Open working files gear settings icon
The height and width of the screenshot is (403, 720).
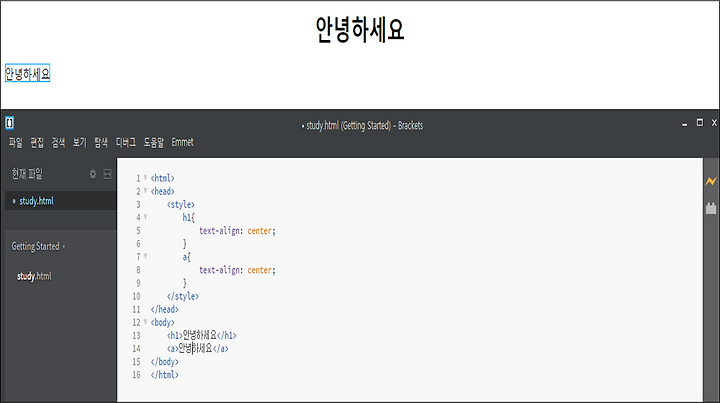(x=93, y=174)
